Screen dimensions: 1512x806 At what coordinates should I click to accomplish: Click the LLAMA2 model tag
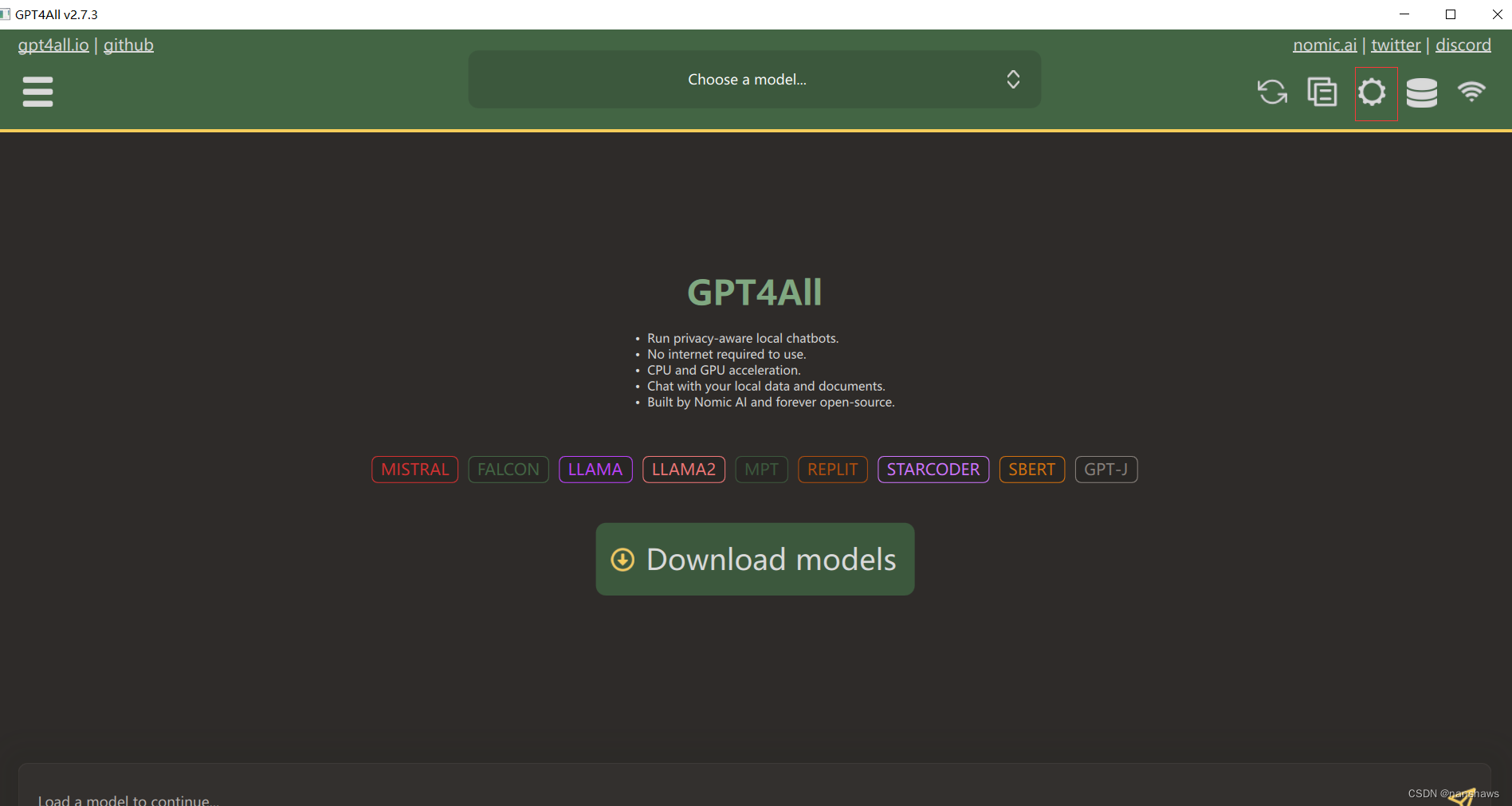(x=684, y=470)
